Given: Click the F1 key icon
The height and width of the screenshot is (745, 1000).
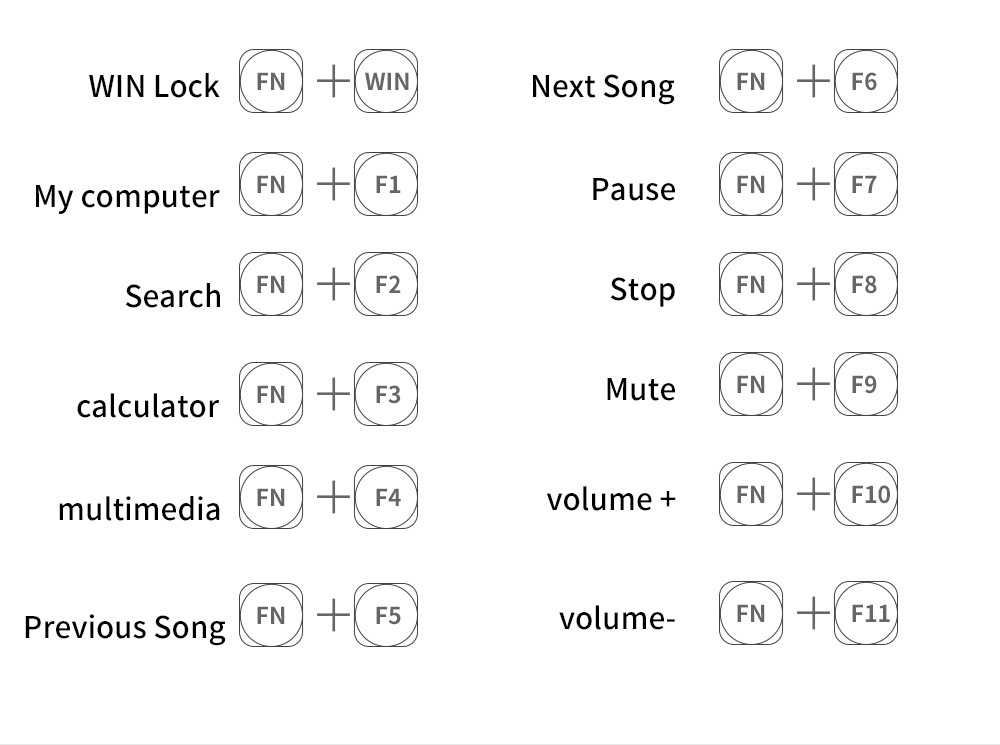Looking at the screenshot, I should click(386, 184).
